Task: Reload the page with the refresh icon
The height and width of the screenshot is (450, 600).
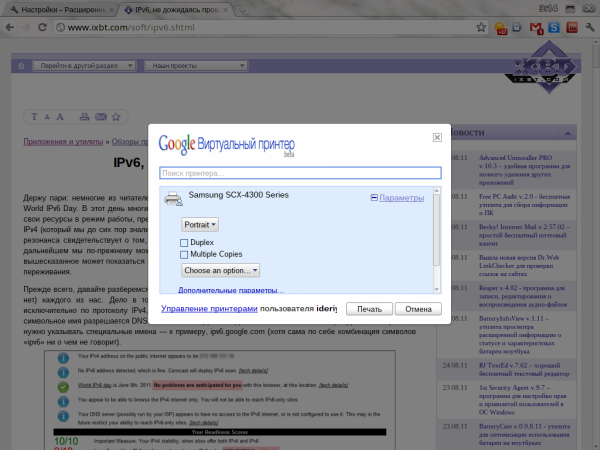Action: [x=42, y=27]
